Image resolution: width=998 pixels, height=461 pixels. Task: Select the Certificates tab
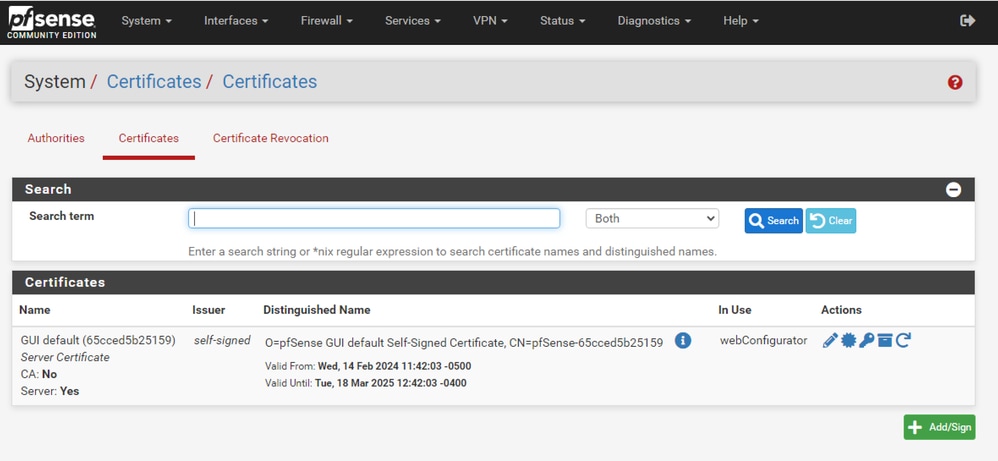(149, 138)
